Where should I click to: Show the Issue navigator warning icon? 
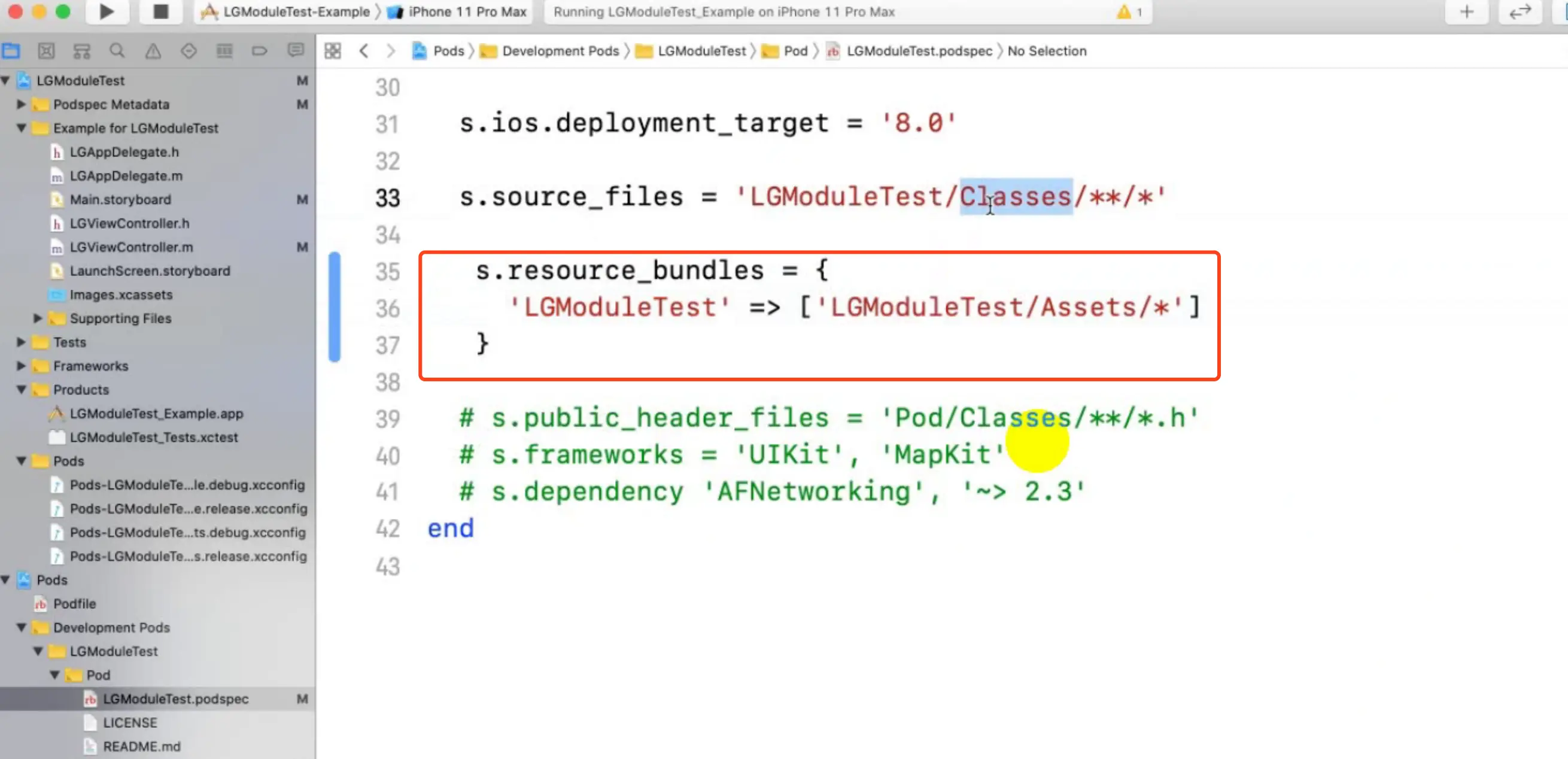(153, 51)
